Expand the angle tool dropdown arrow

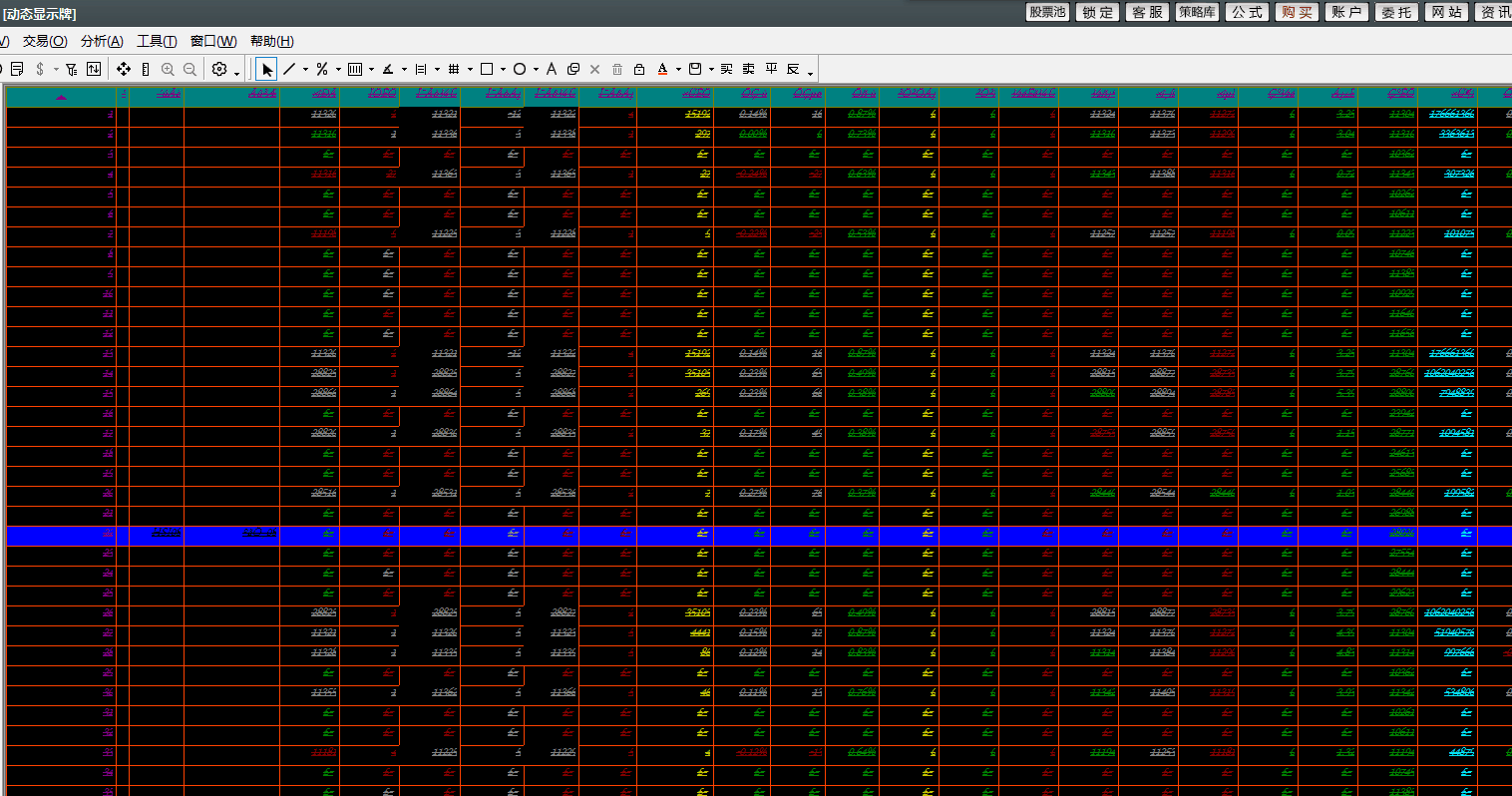coord(404,70)
